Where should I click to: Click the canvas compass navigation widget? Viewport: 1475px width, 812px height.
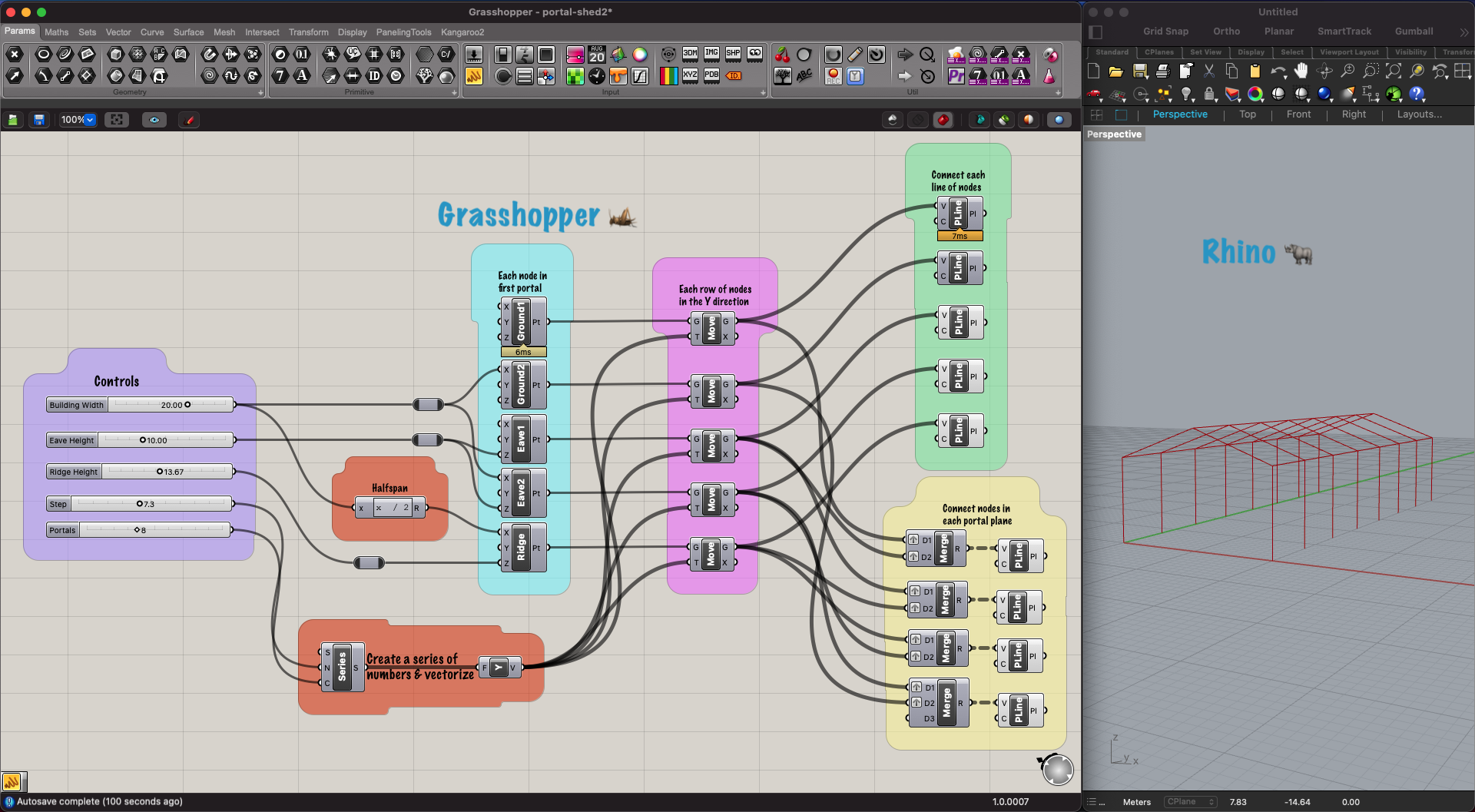(x=1057, y=769)
